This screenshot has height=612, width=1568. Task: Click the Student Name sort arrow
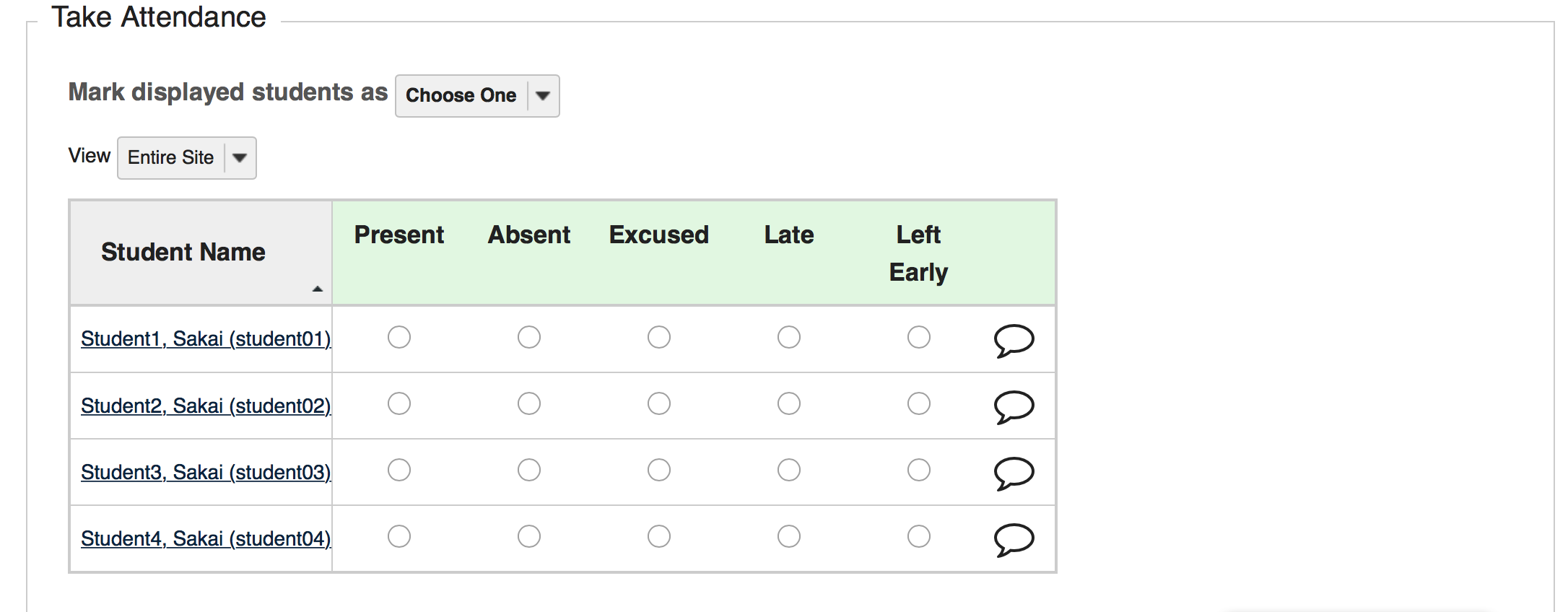317,289
